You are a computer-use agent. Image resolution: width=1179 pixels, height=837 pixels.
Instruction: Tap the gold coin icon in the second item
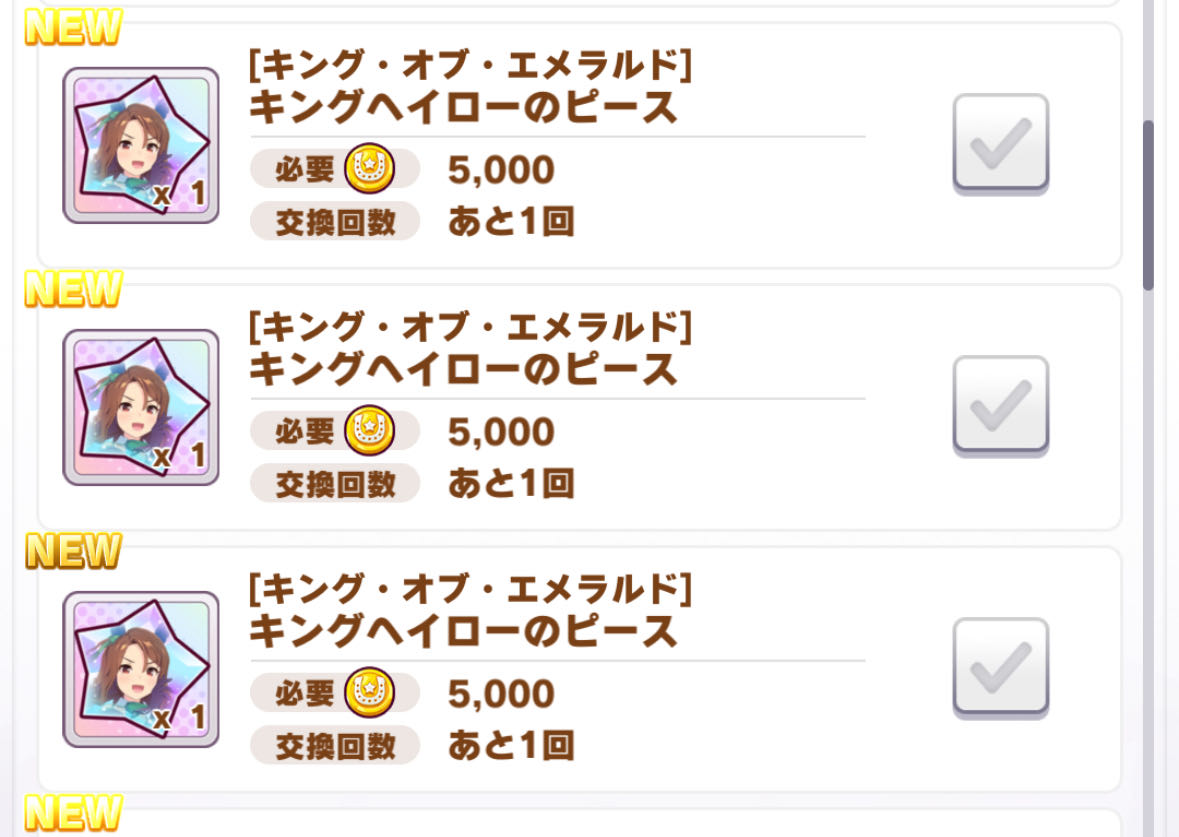tap(370, 431)
